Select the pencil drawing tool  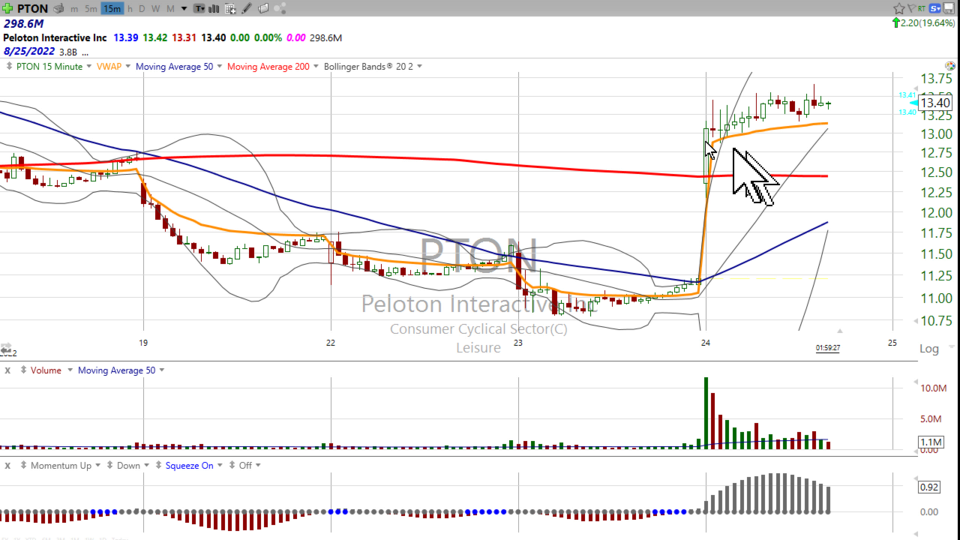click(247, 9)
